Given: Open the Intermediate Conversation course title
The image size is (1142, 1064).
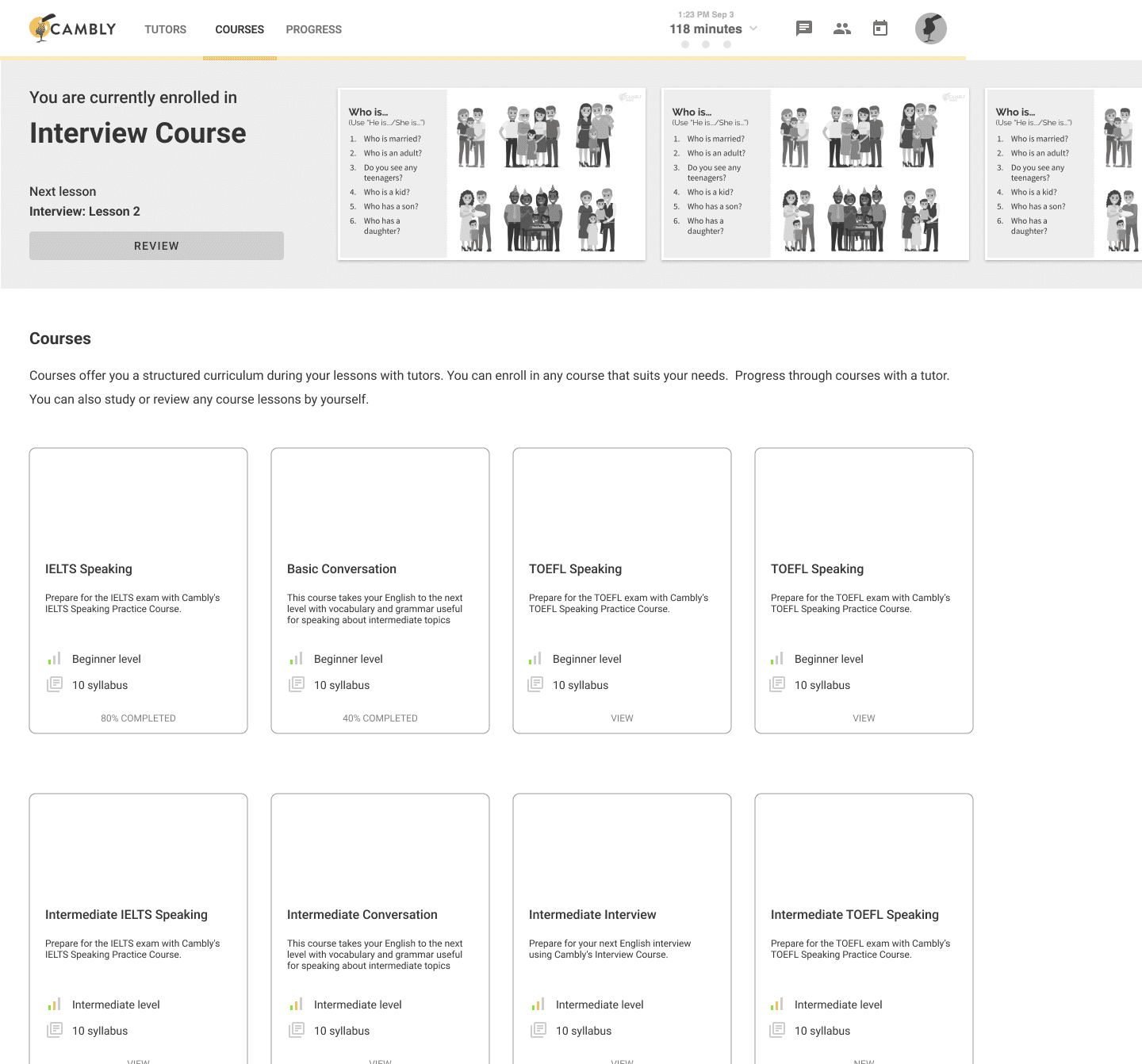Looking at the screenshot, I should click(x=362, y=915).
